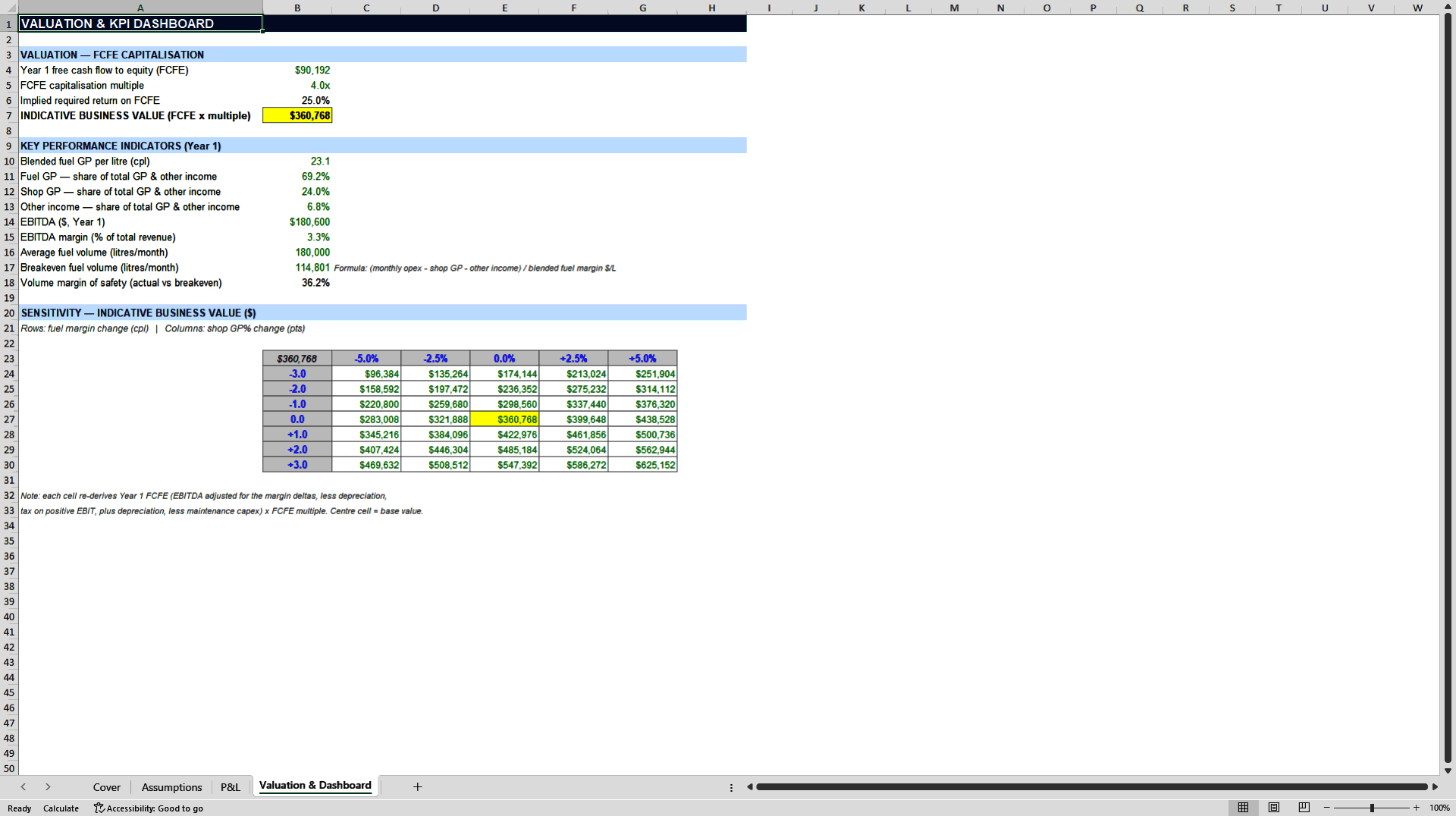Open the P&L sheet tab
The width and height of the screenshot is (1456, 816).
(x=231, y=787)
